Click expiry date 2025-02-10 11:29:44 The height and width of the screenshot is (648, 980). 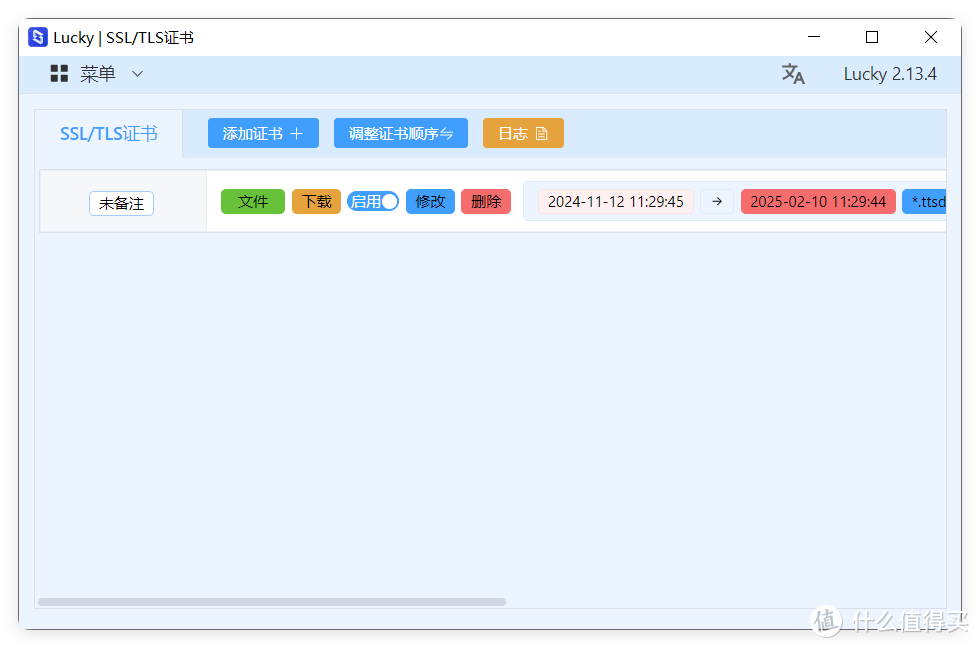[818, 201]
